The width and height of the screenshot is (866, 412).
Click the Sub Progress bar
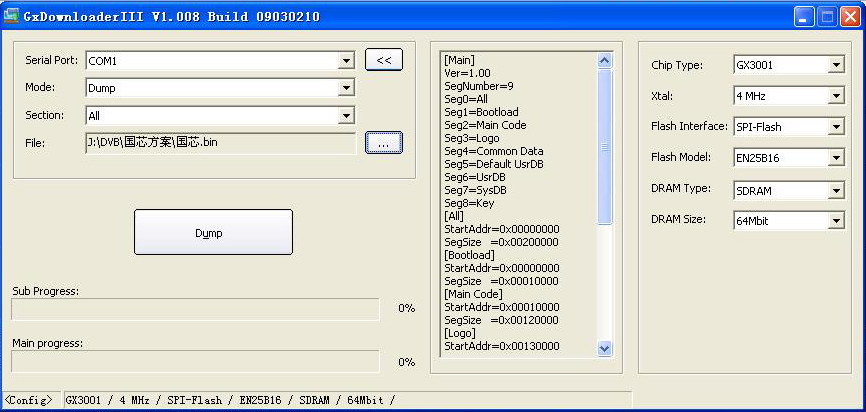[195, 309]
